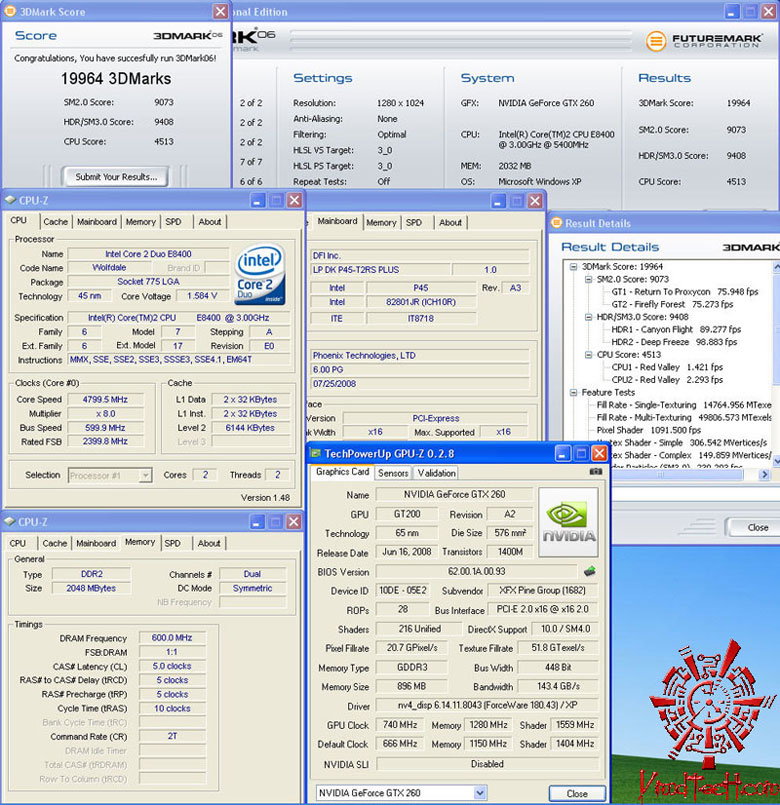Open the Cache tab in top CPU-Z

55,222
